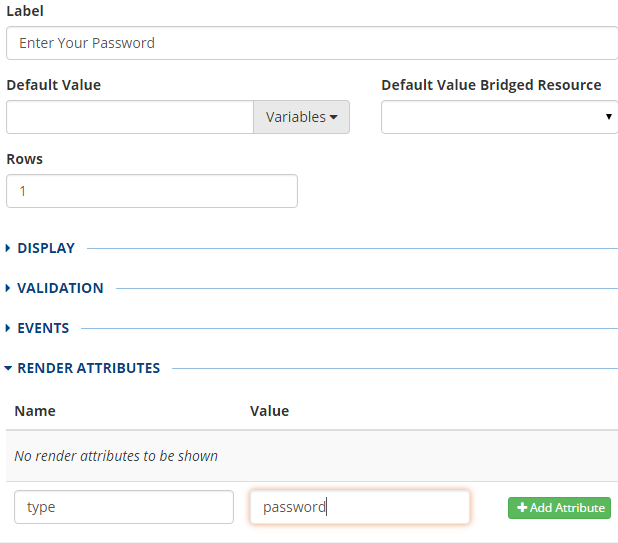This screenshot has width=618, height=543.
Task: Focus the Default Value text box
Action: tap(129, 117)
